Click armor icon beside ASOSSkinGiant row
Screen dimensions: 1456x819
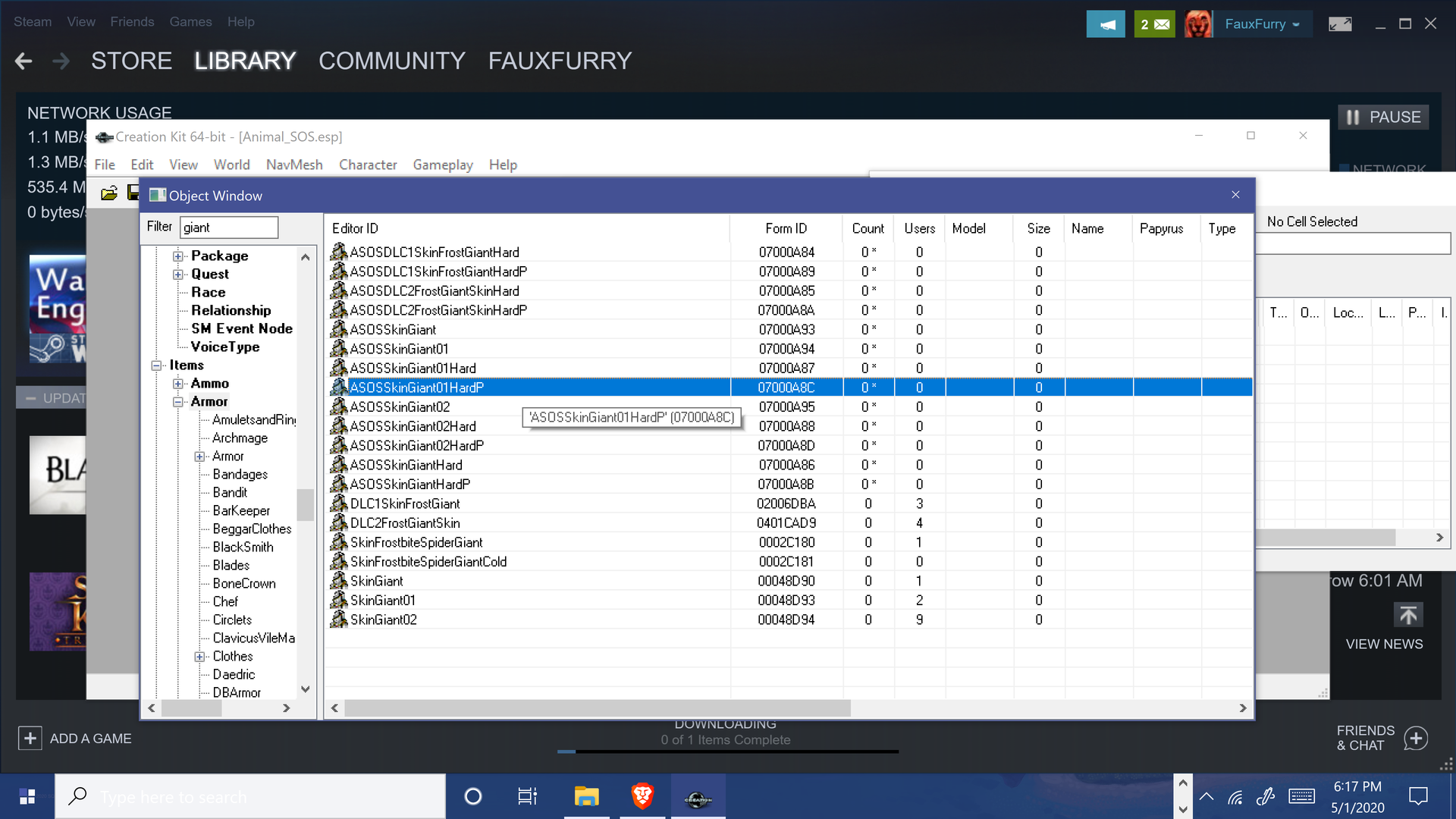click(x=338, y=329)
